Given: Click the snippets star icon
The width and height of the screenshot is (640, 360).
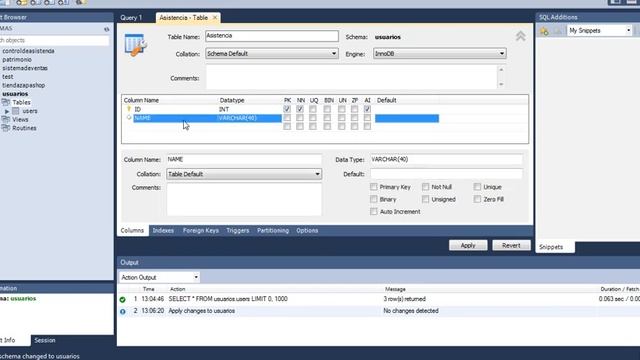Looking at the screenshot, I should tap(544, 31).
